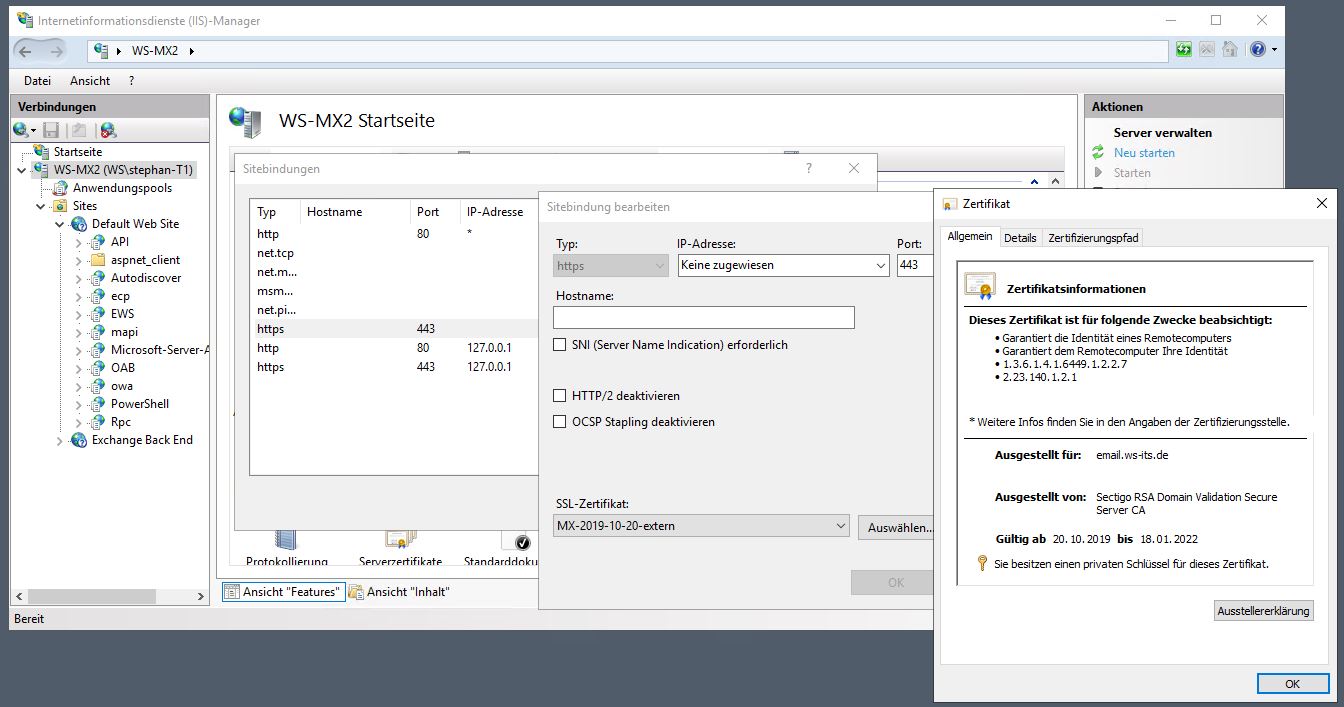This screenshot has height=707, width=1344.
Task: Click the owa application icon in tree
Action: (98, 386)
